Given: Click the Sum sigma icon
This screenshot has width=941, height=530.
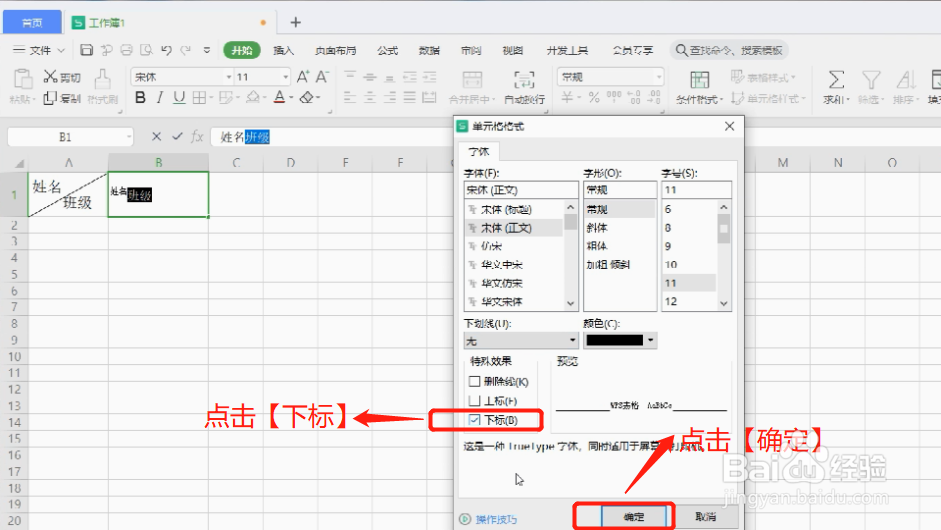Looking at the screenshot, I should point(836,79).
